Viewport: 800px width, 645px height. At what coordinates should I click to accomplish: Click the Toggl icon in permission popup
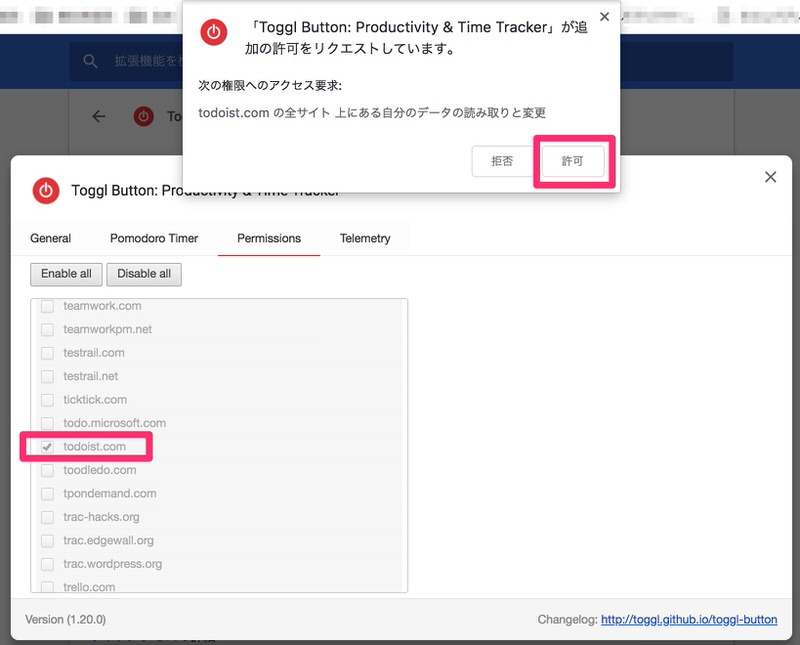tap(213, 32)
